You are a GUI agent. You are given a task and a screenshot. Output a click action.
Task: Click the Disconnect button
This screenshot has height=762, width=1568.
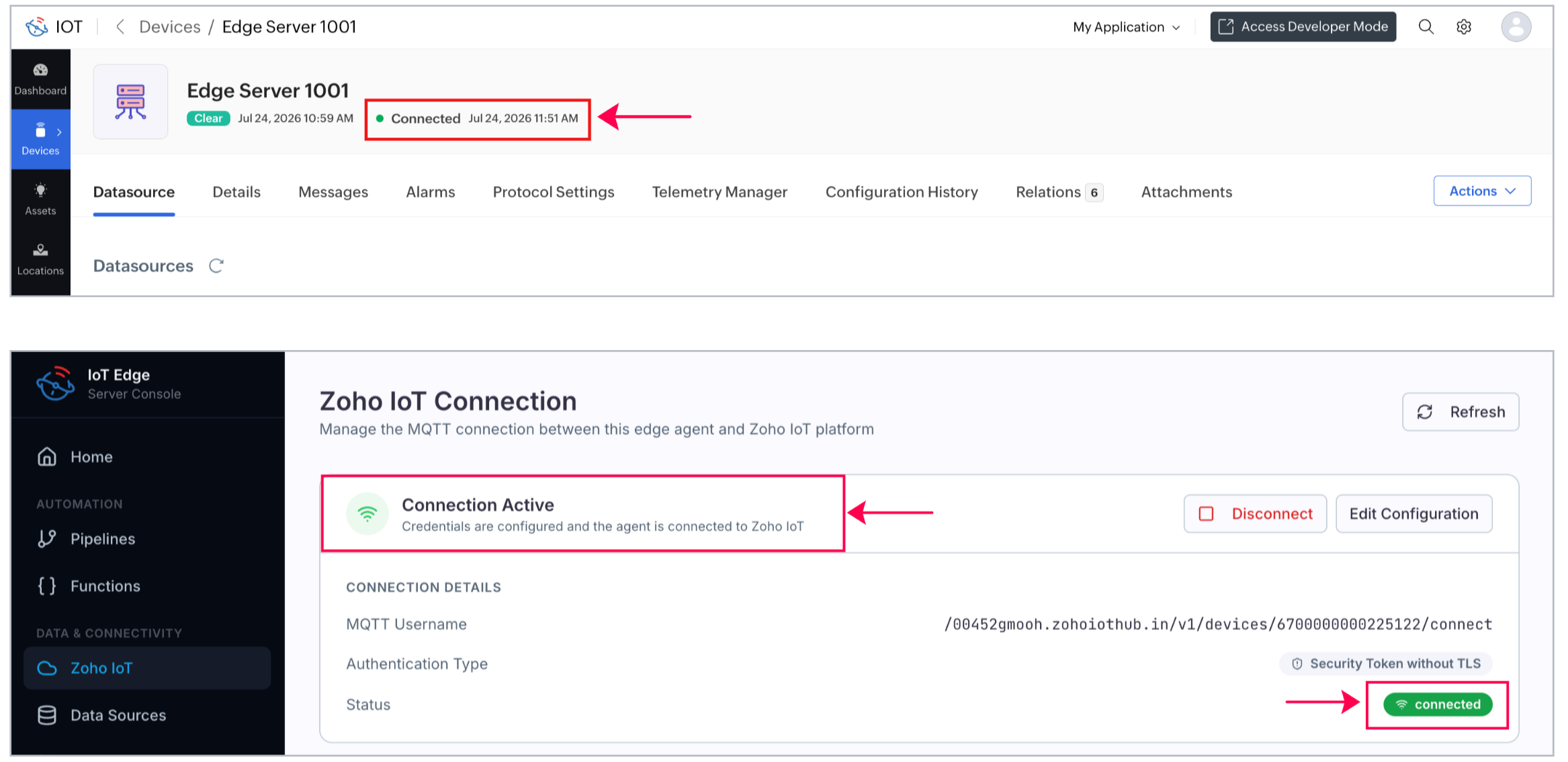pyautogui.click(x=1255, y=514)
